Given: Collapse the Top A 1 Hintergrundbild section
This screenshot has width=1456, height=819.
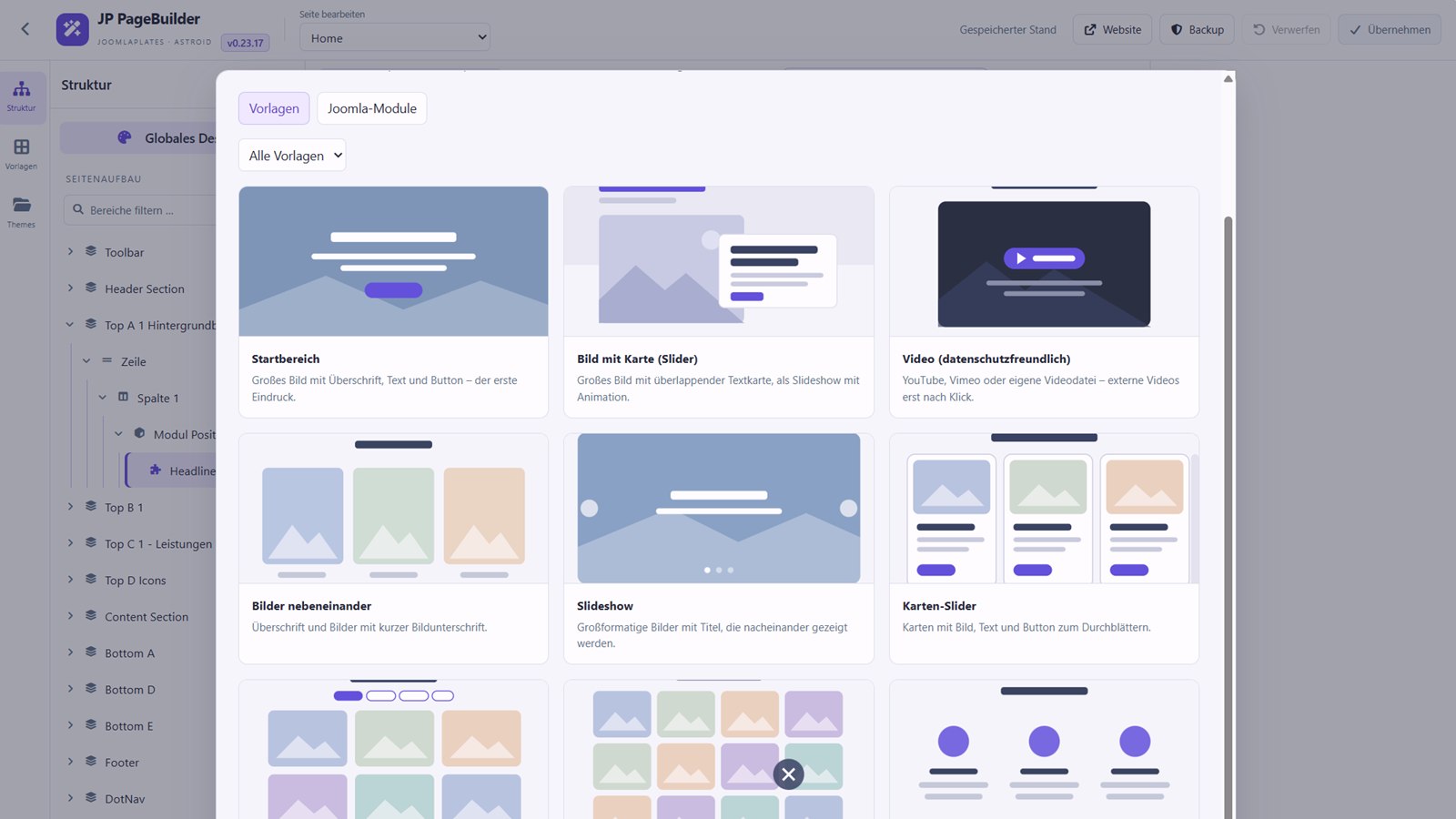Looking at the screenshot, I should pyautogui.click(x=70, y=324).
